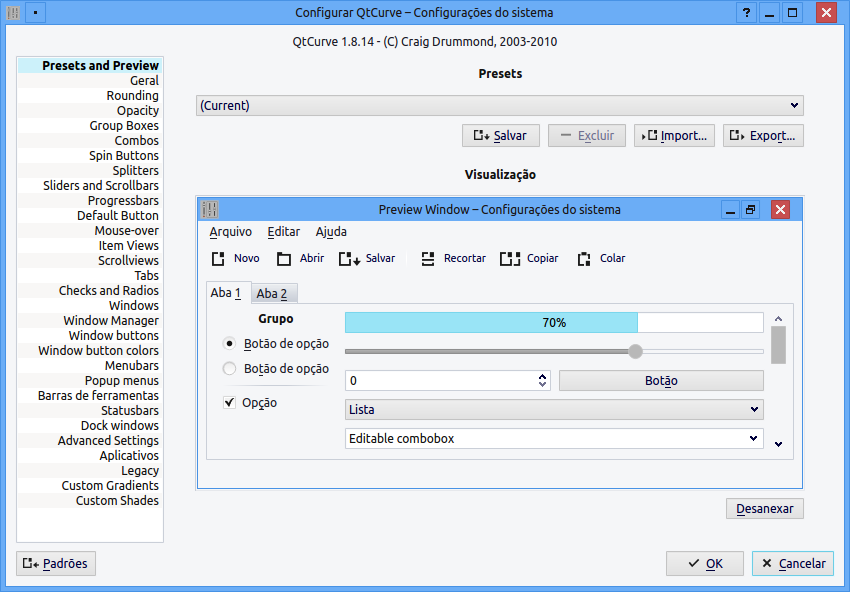The height and width of the screenshot is (592, 850).
Task: Decrease the spin box value
Action: pos(542,384)
